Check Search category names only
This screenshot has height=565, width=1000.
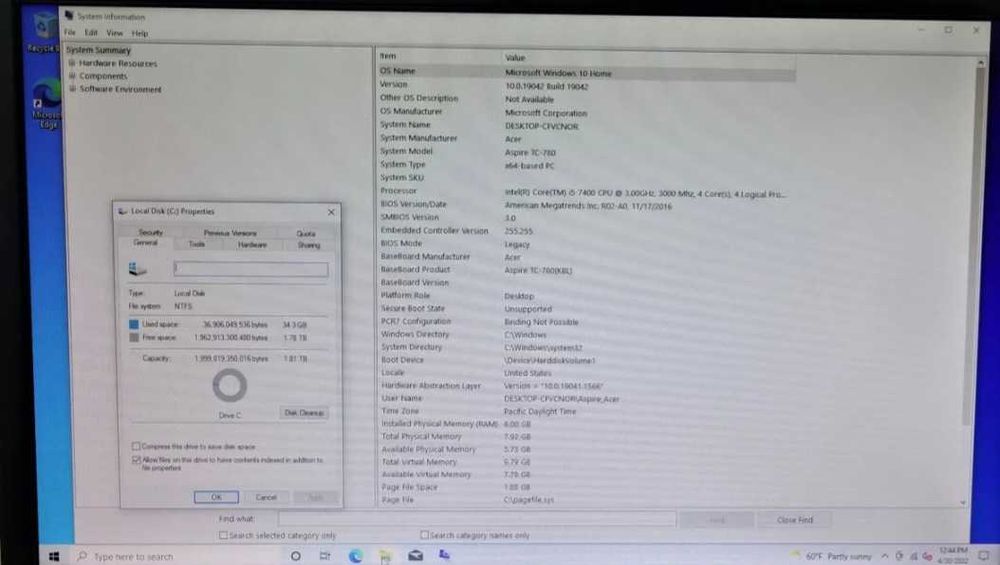[x=424, y=535]
